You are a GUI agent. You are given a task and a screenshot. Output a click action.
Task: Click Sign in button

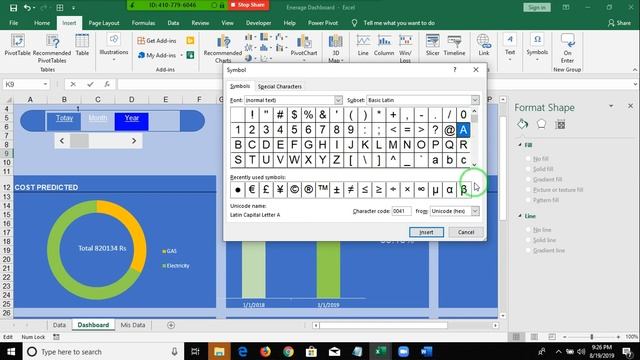click(x=536, y=7)
